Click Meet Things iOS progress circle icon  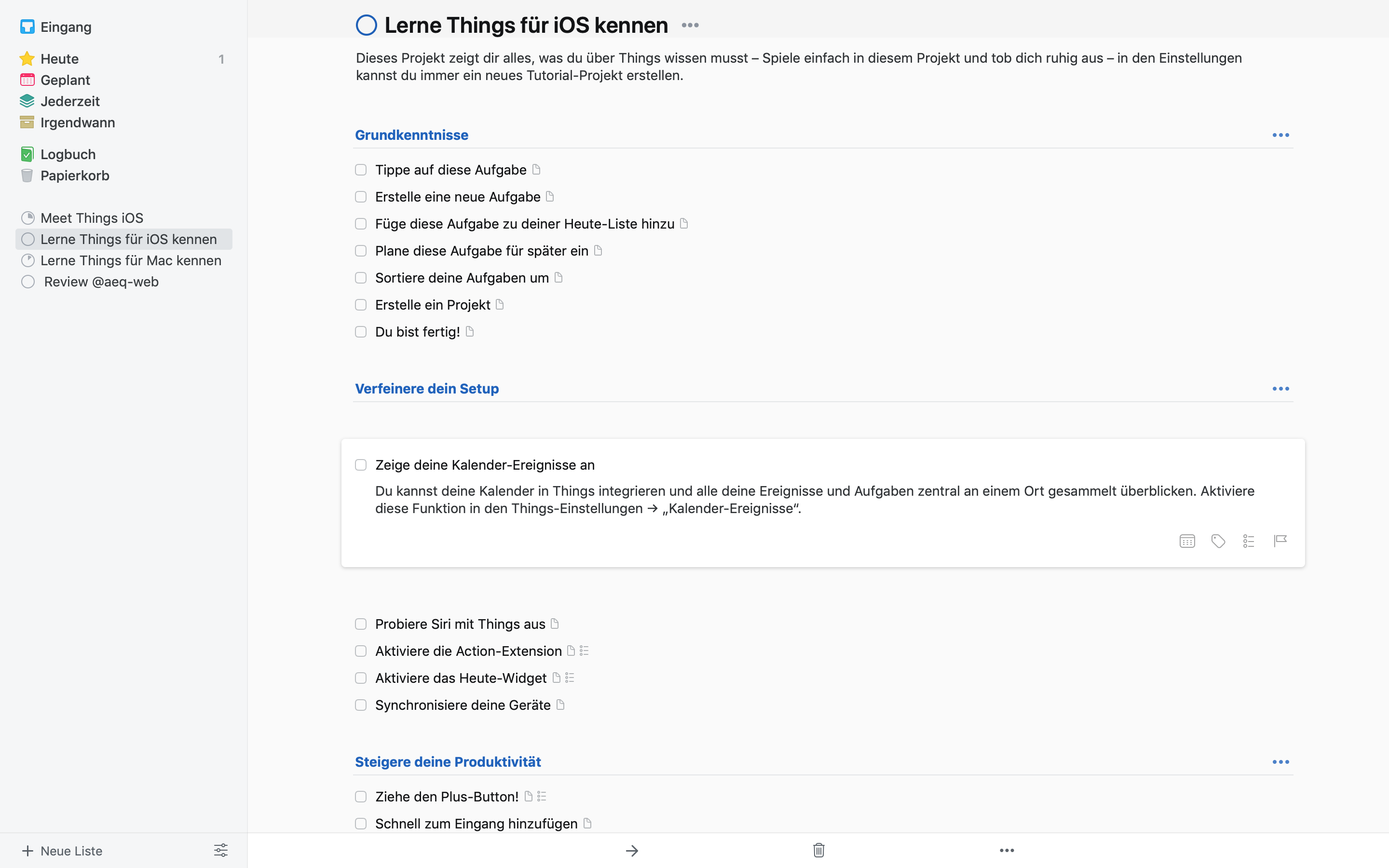click(x=27, y=218)
